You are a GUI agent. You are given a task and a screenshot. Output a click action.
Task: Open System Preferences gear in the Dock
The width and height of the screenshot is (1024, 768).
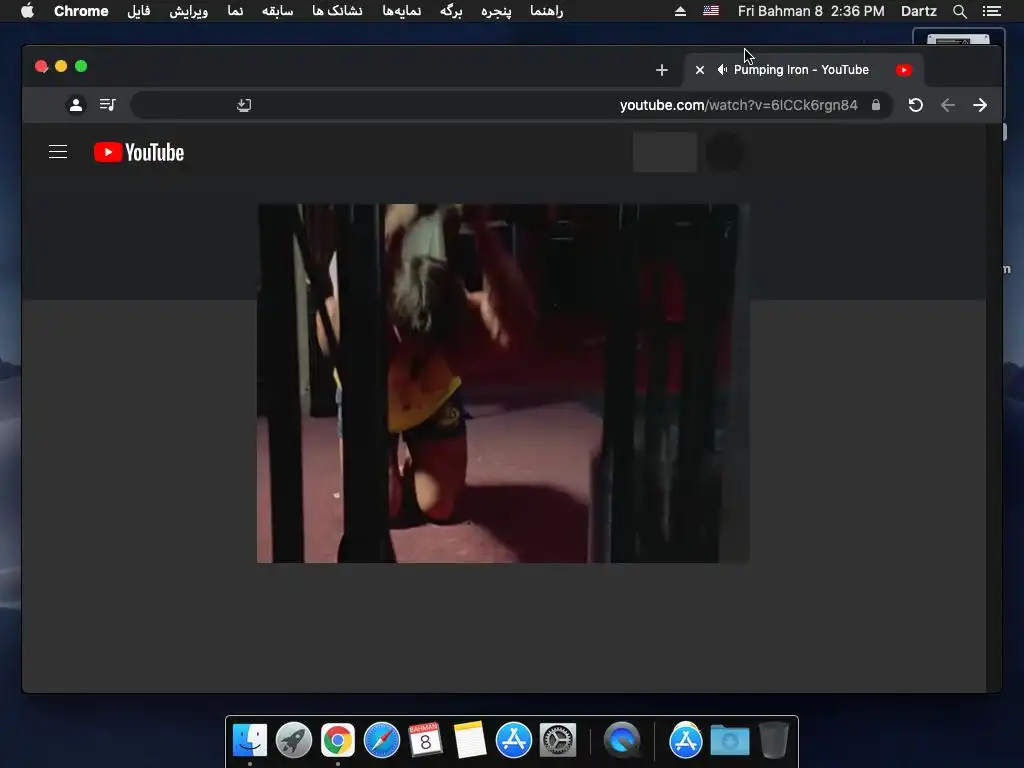pyautogui.click(x=558, y=740)
